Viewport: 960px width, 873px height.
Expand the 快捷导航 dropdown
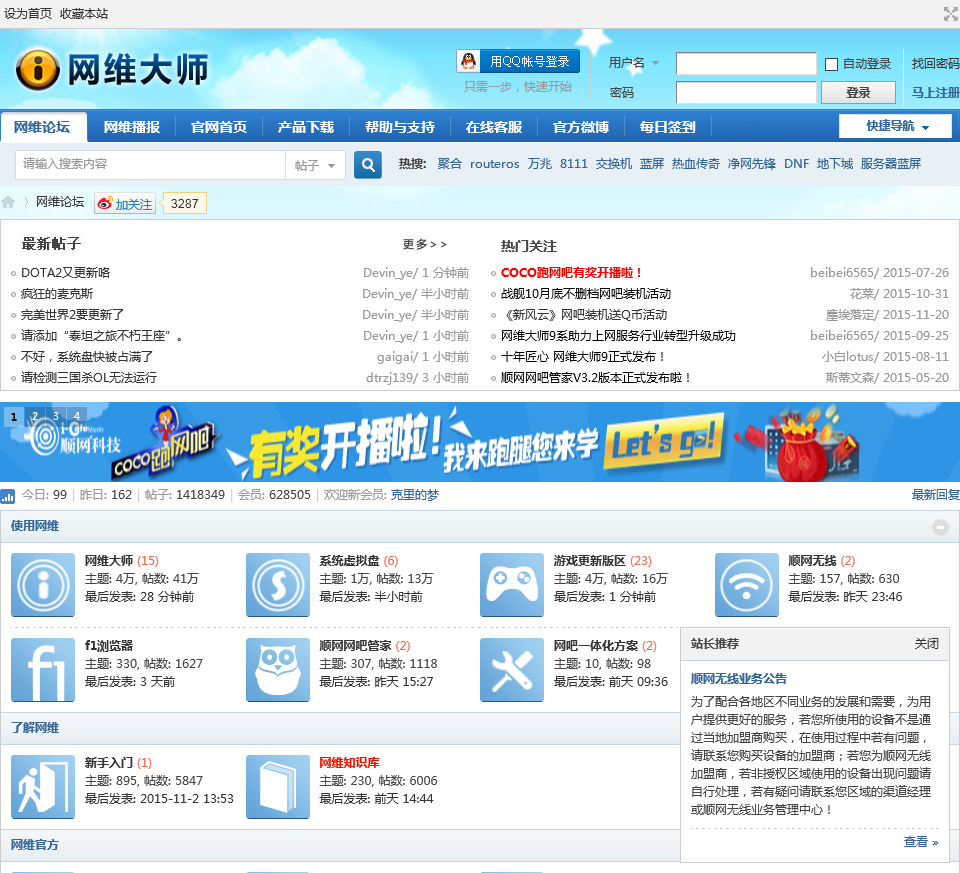tap(895, 126)
